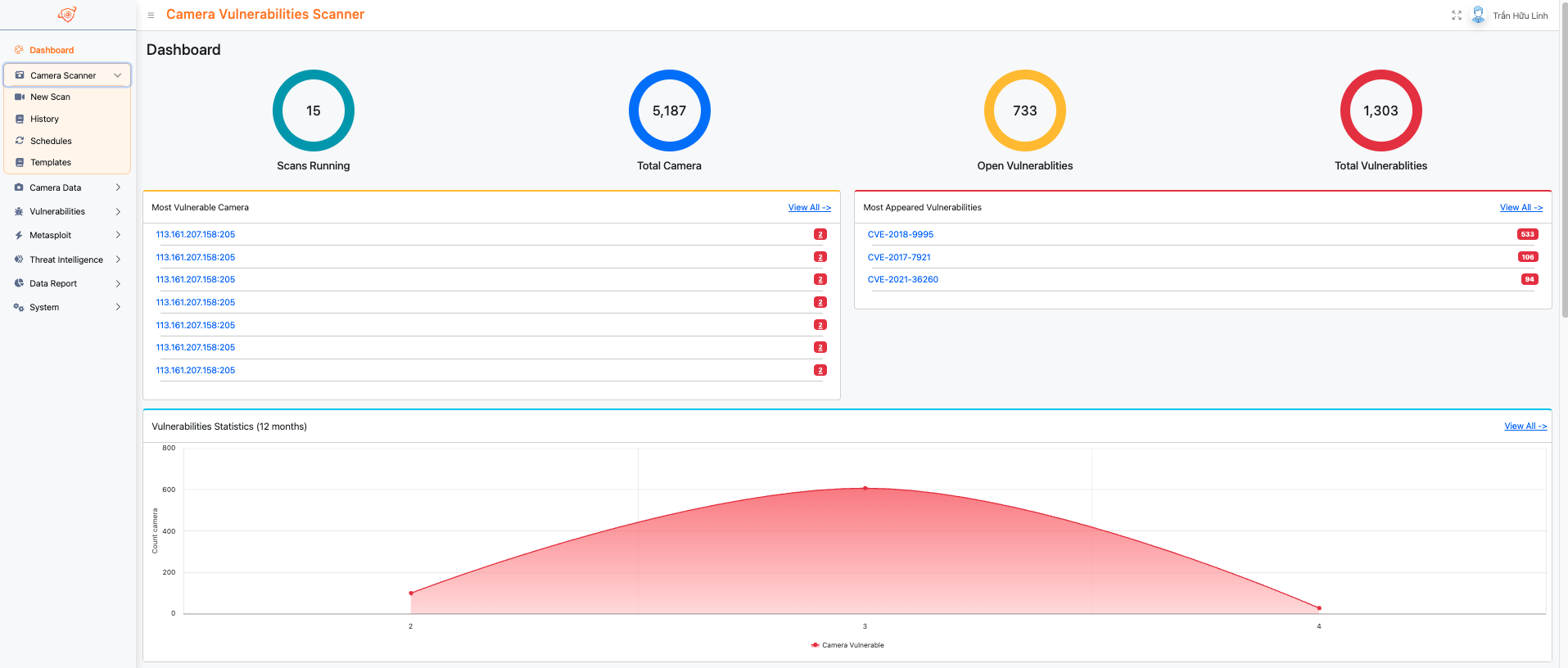The height and width of the screenshot is (668, 1568).
Task: Open the CVE-2017-7921 link
Action: [898, 257]
